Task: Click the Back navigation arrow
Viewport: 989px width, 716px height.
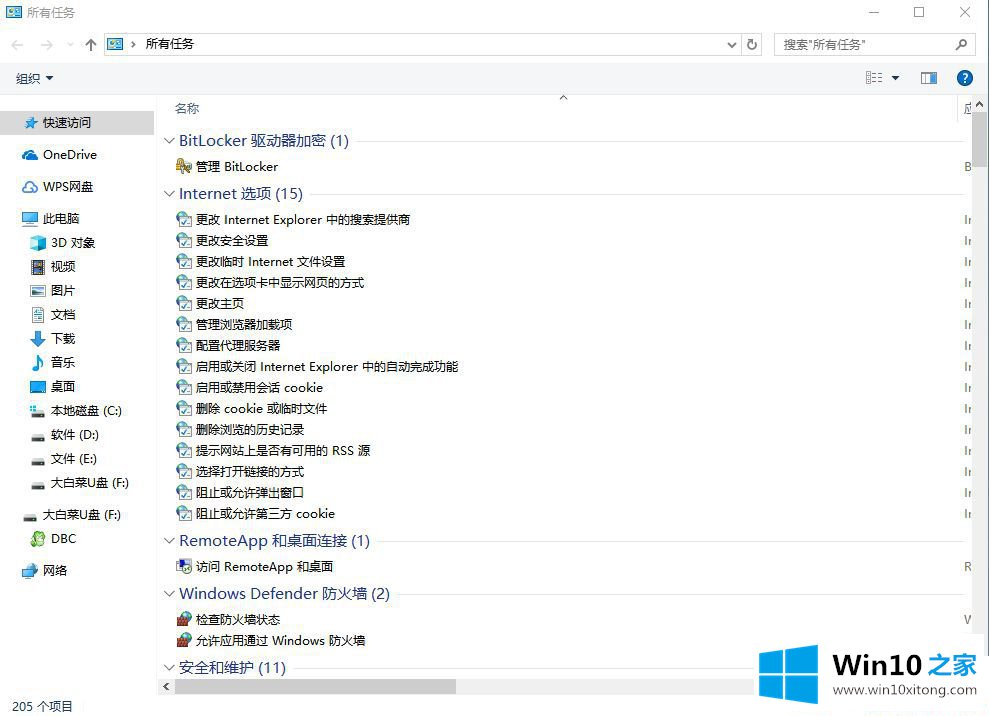Action: point(18,45)
